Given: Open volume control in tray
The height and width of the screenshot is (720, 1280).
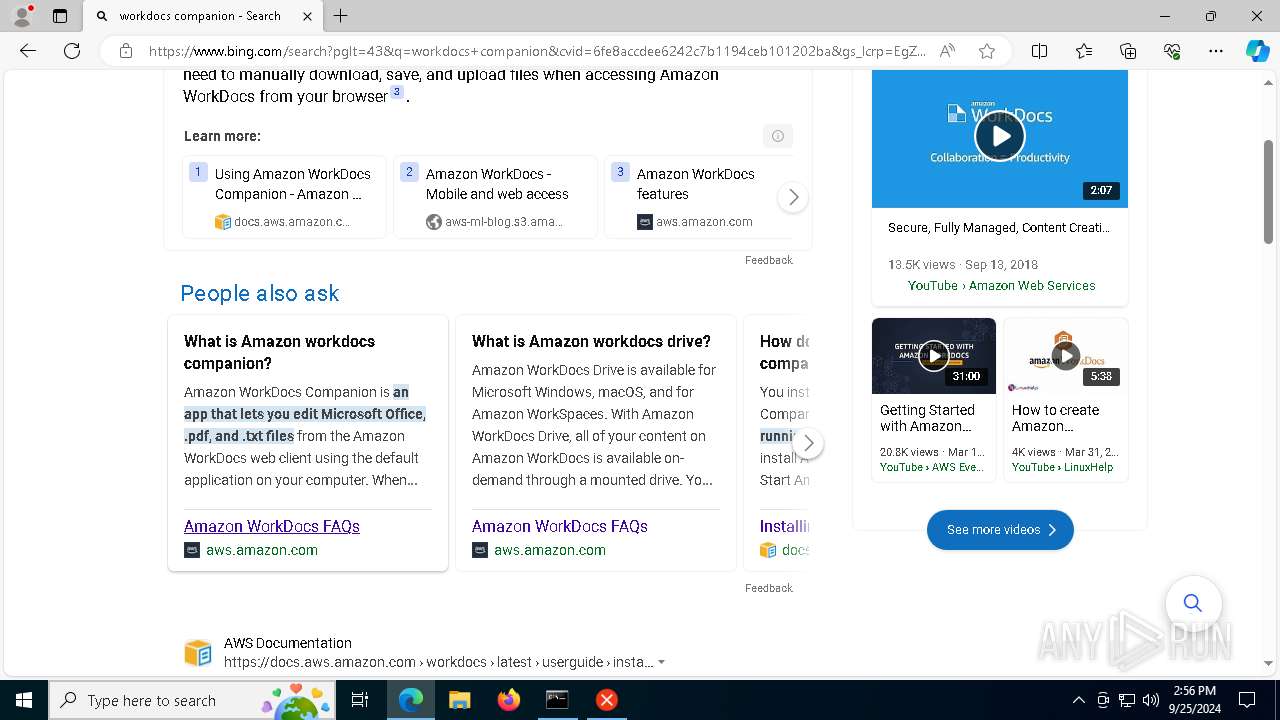Looking at the screenshot, I should tap(1151, 700).
